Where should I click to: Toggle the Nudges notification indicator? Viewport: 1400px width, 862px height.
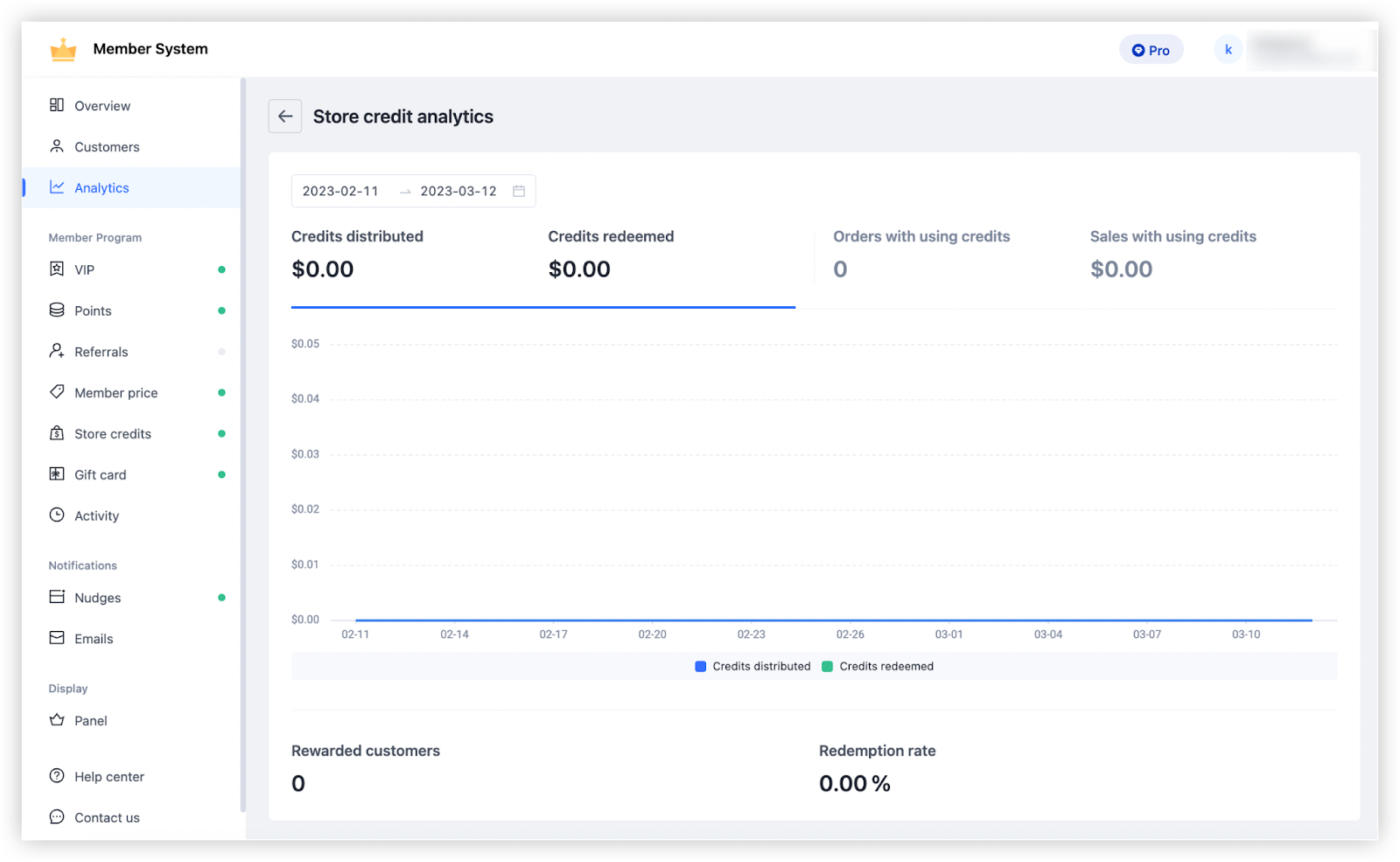click(221, 597)
